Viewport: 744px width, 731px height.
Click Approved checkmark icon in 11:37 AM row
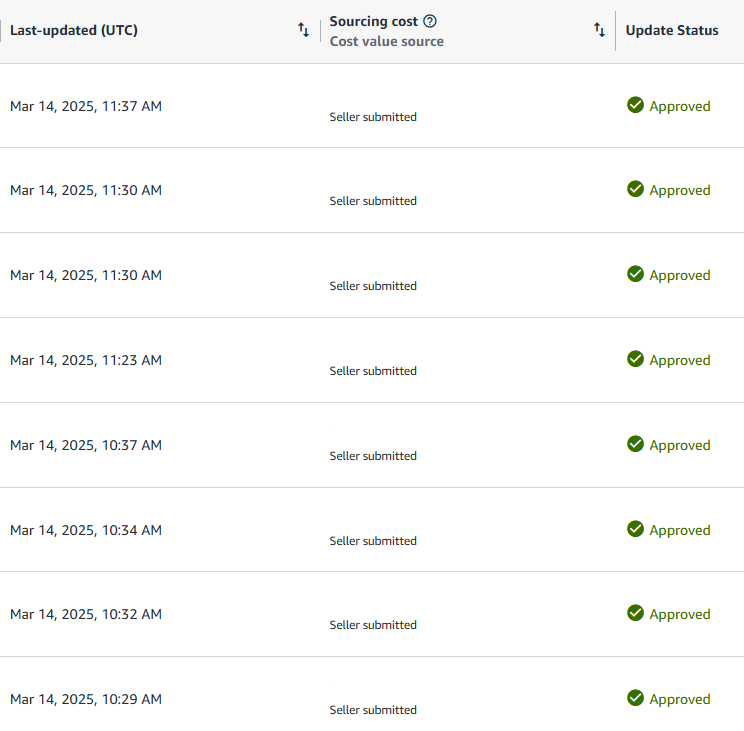(x=635, y=105)
